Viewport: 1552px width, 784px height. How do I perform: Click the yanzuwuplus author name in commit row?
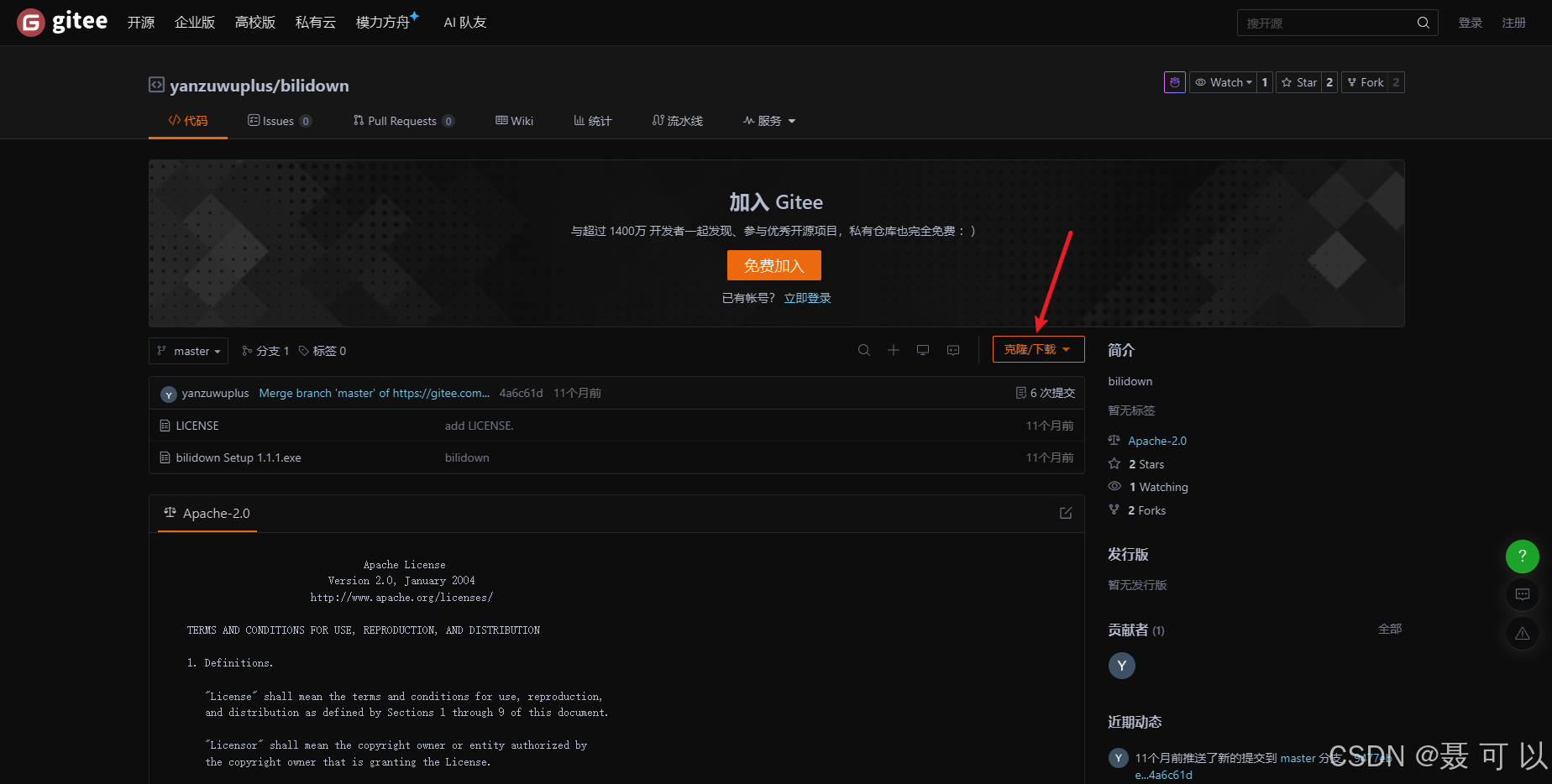pos(216,393)
